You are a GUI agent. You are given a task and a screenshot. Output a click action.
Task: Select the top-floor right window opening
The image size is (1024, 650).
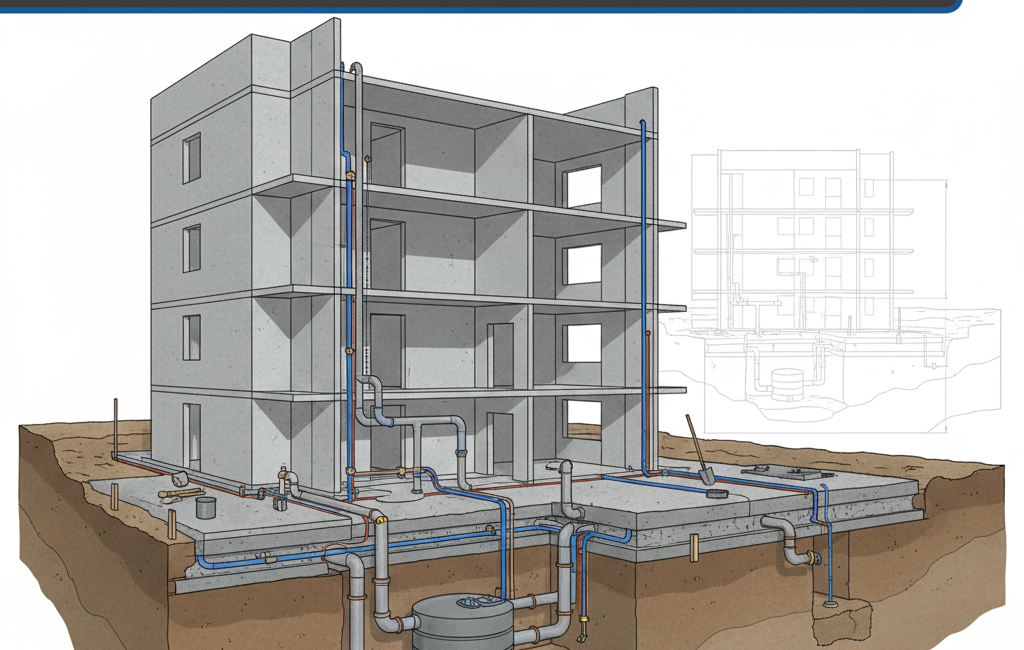582,187
